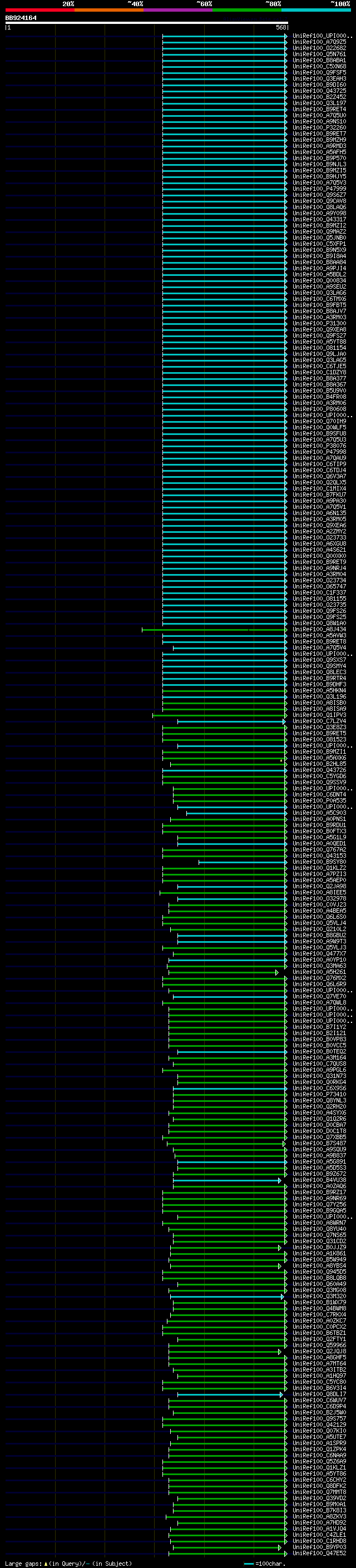Click hit label UniRef100_Q43725
The image size is (356, 1568).
click(x=319, y=91)
